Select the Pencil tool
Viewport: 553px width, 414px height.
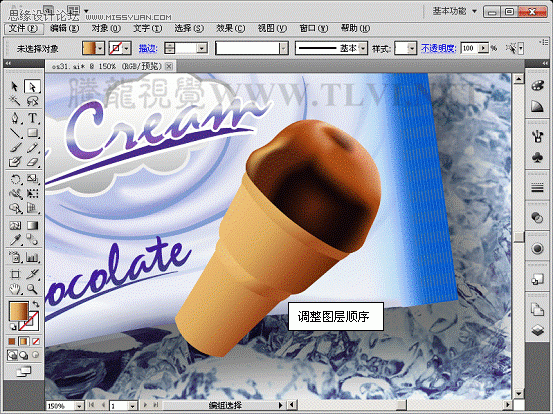tap(32, 147)
